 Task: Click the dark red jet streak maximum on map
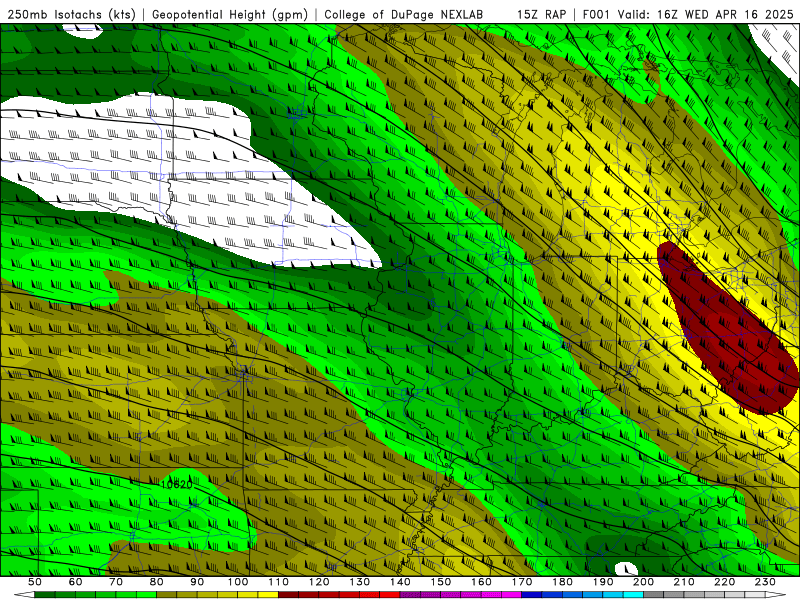tap(727, 327)
